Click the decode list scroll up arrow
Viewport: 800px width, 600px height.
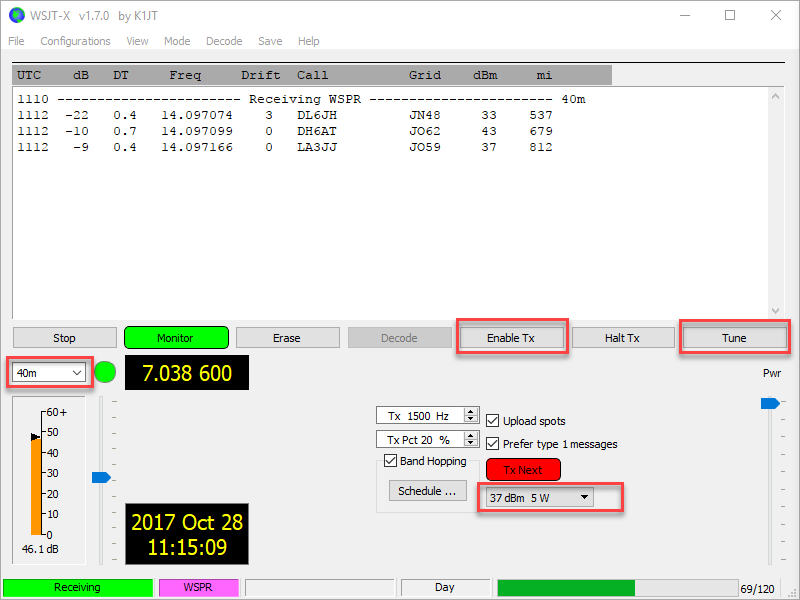(x=776, y=96)
